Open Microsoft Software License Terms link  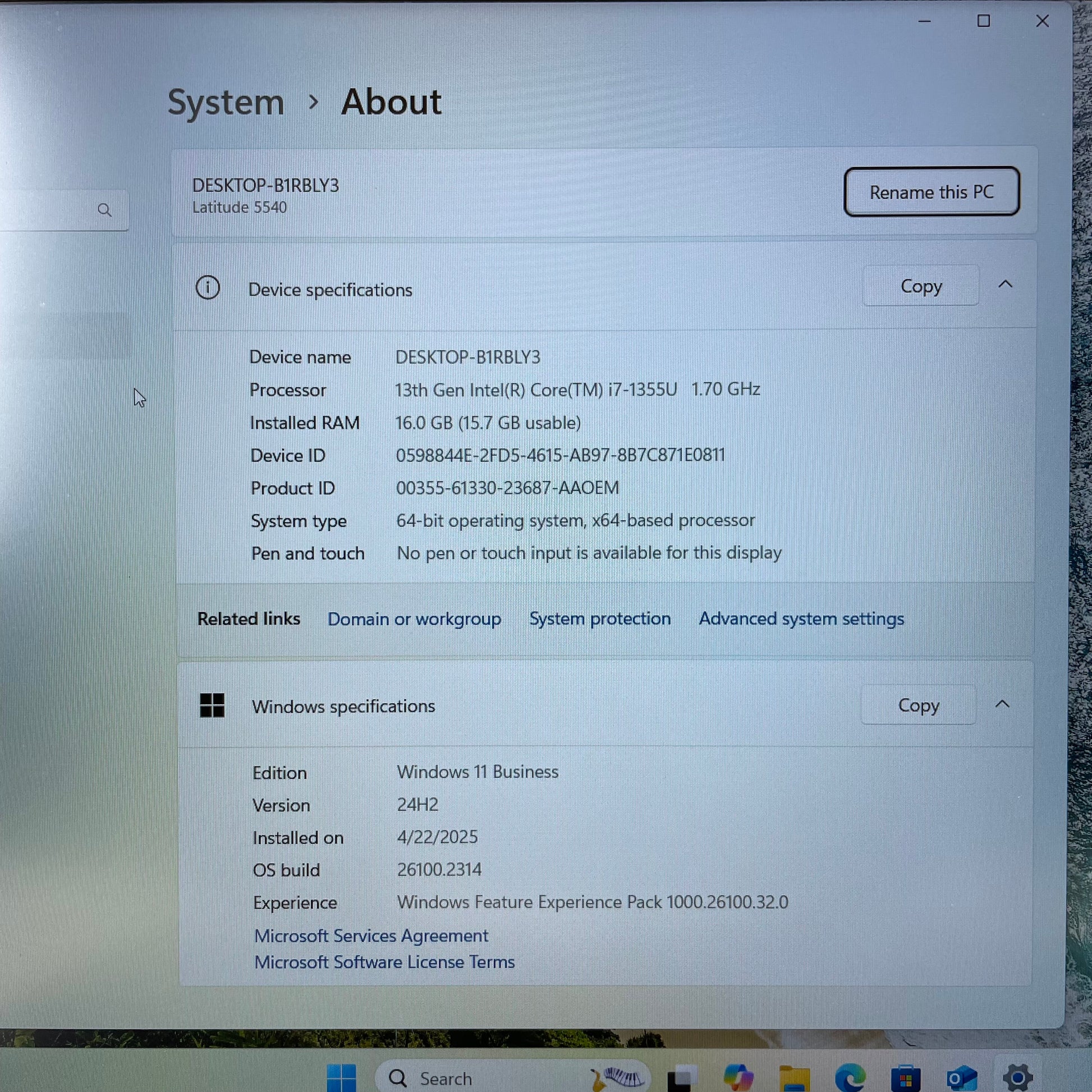click(x=384, y=962)
